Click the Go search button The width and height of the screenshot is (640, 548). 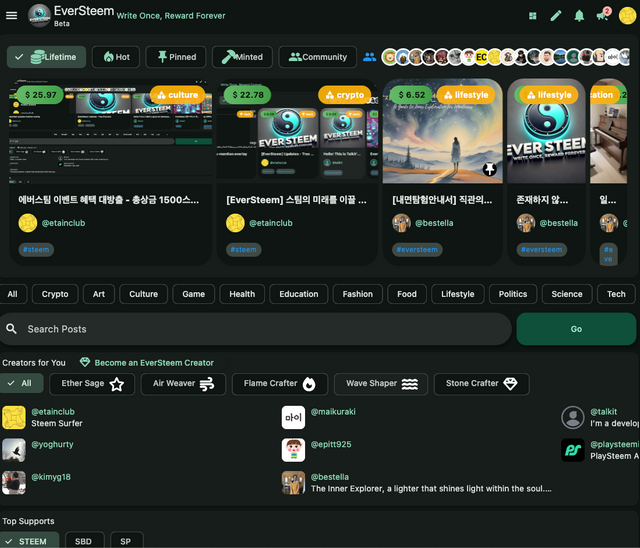click(x=576, y=329)
